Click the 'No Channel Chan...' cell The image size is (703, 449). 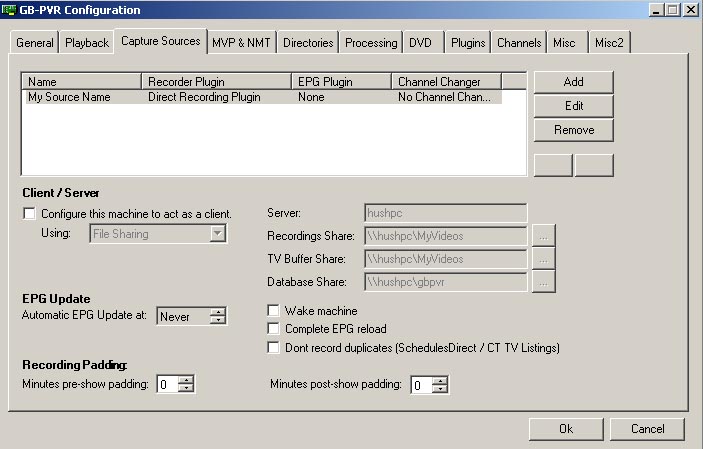pyautogui.click(x=444, y=97)
